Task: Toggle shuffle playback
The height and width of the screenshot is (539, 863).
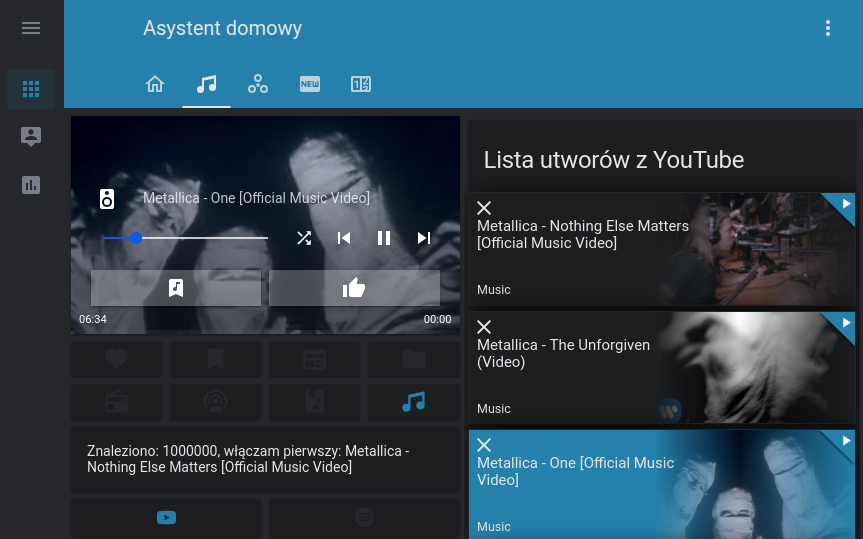Action: (x=304, y=238)
